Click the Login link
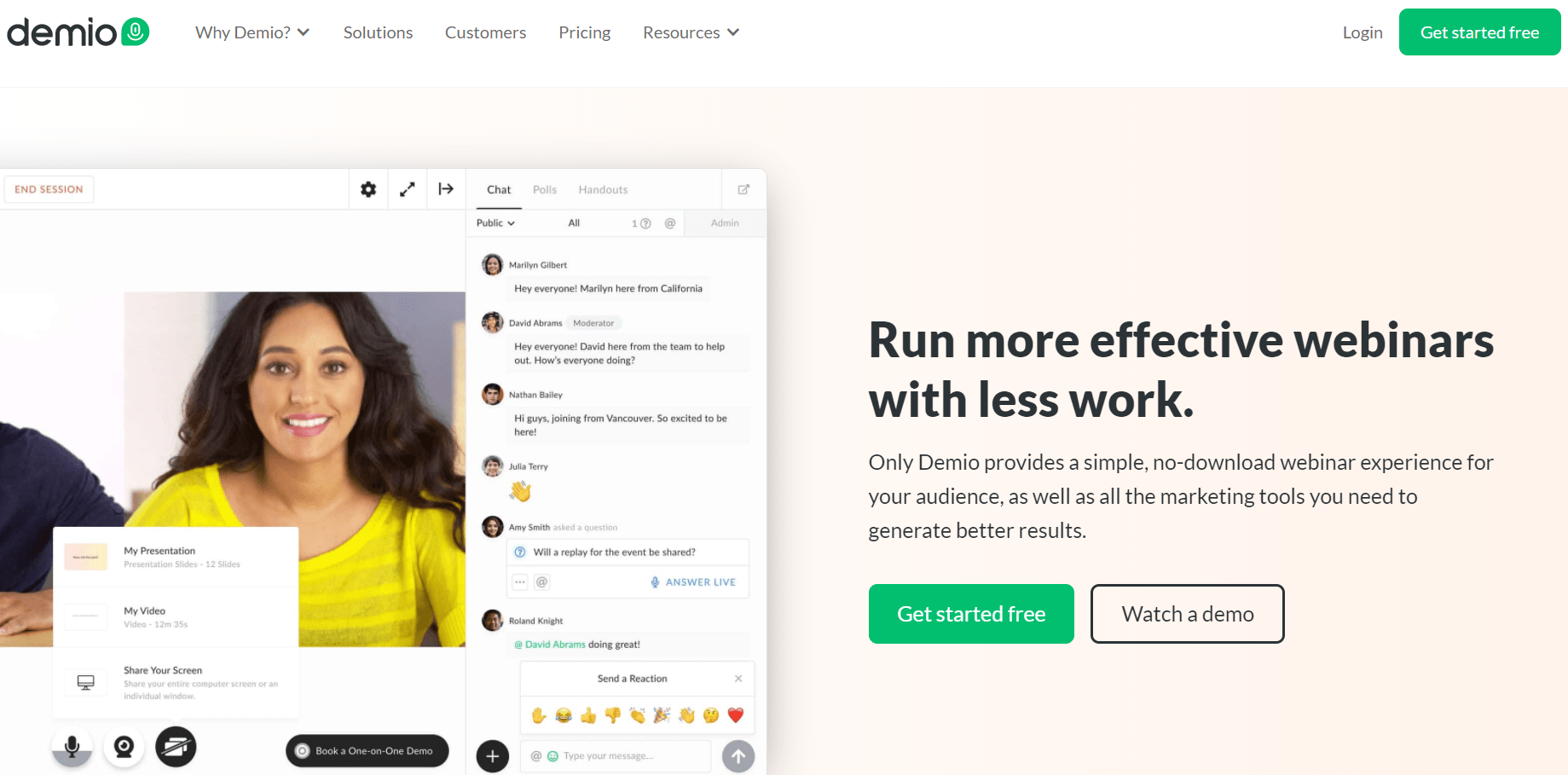 (1363, 32)
